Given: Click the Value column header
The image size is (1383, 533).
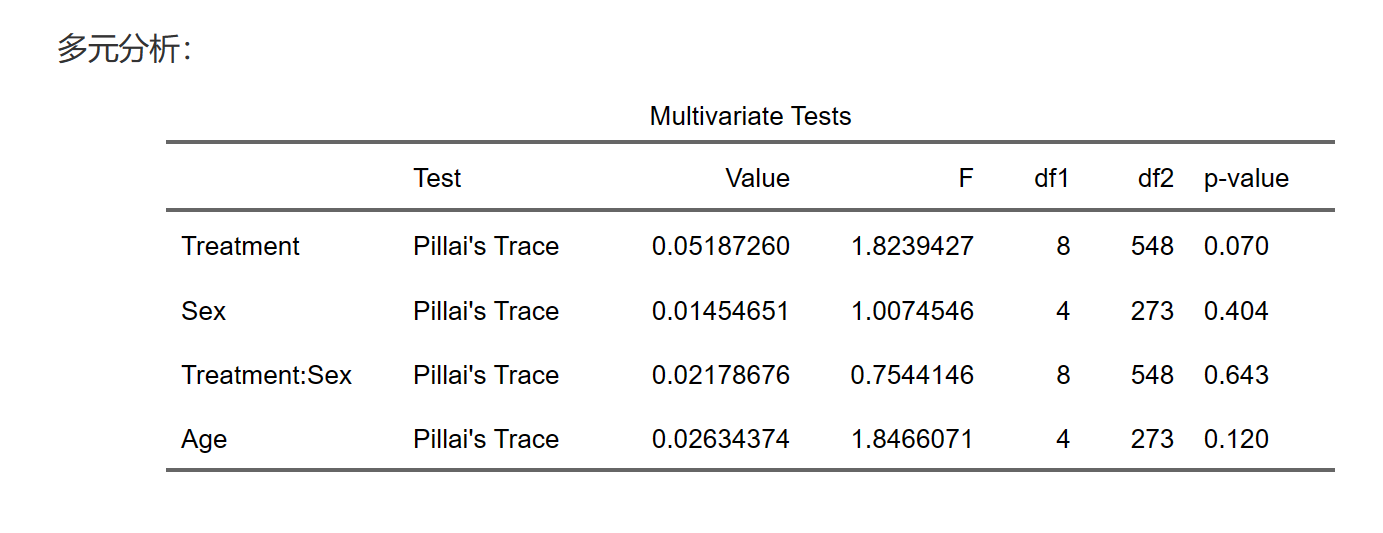Looking at the screenshot, I should coord(757,179).
